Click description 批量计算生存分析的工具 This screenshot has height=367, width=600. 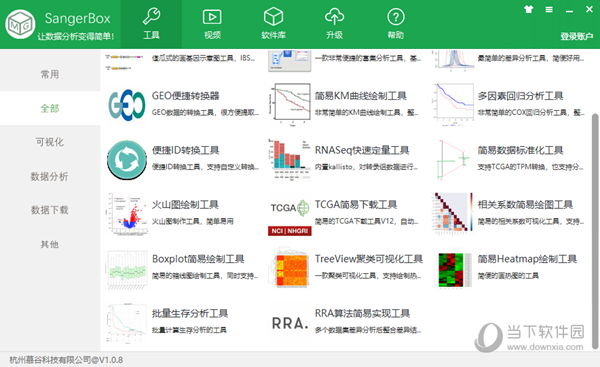coord(189,330)
